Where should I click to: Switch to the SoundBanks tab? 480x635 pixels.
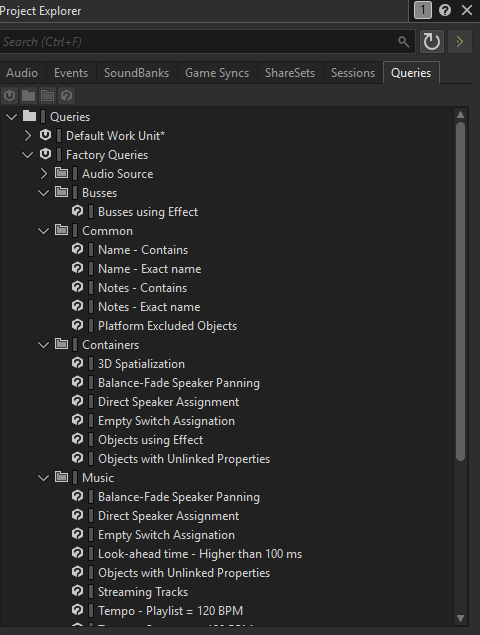pos(137,73)
